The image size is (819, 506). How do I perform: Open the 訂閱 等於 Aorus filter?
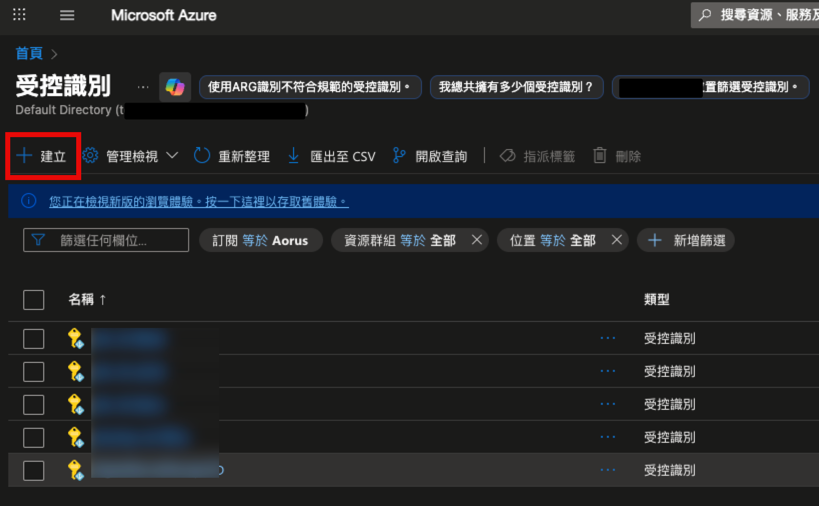pos(261,240)
